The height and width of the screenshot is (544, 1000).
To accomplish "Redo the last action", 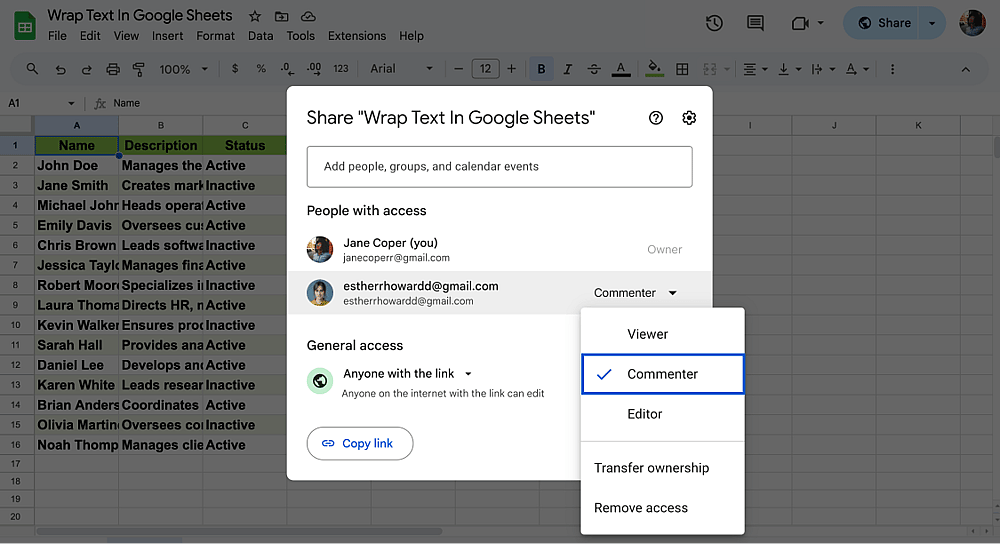I will (87, 69).
